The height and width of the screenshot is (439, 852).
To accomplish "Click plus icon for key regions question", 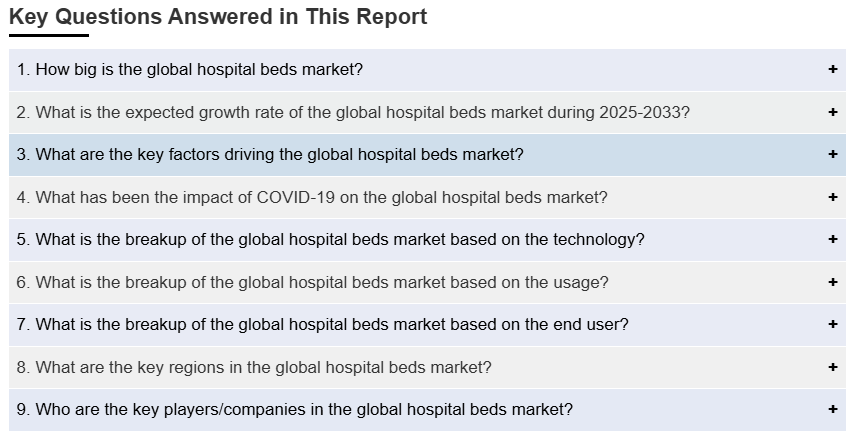I will [832, 367].
